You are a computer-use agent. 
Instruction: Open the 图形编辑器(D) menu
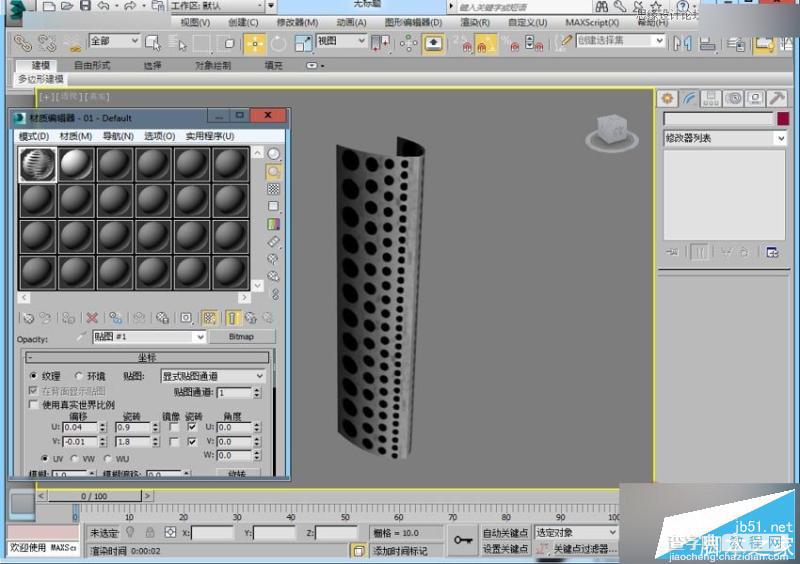click(x=413, y=22)
